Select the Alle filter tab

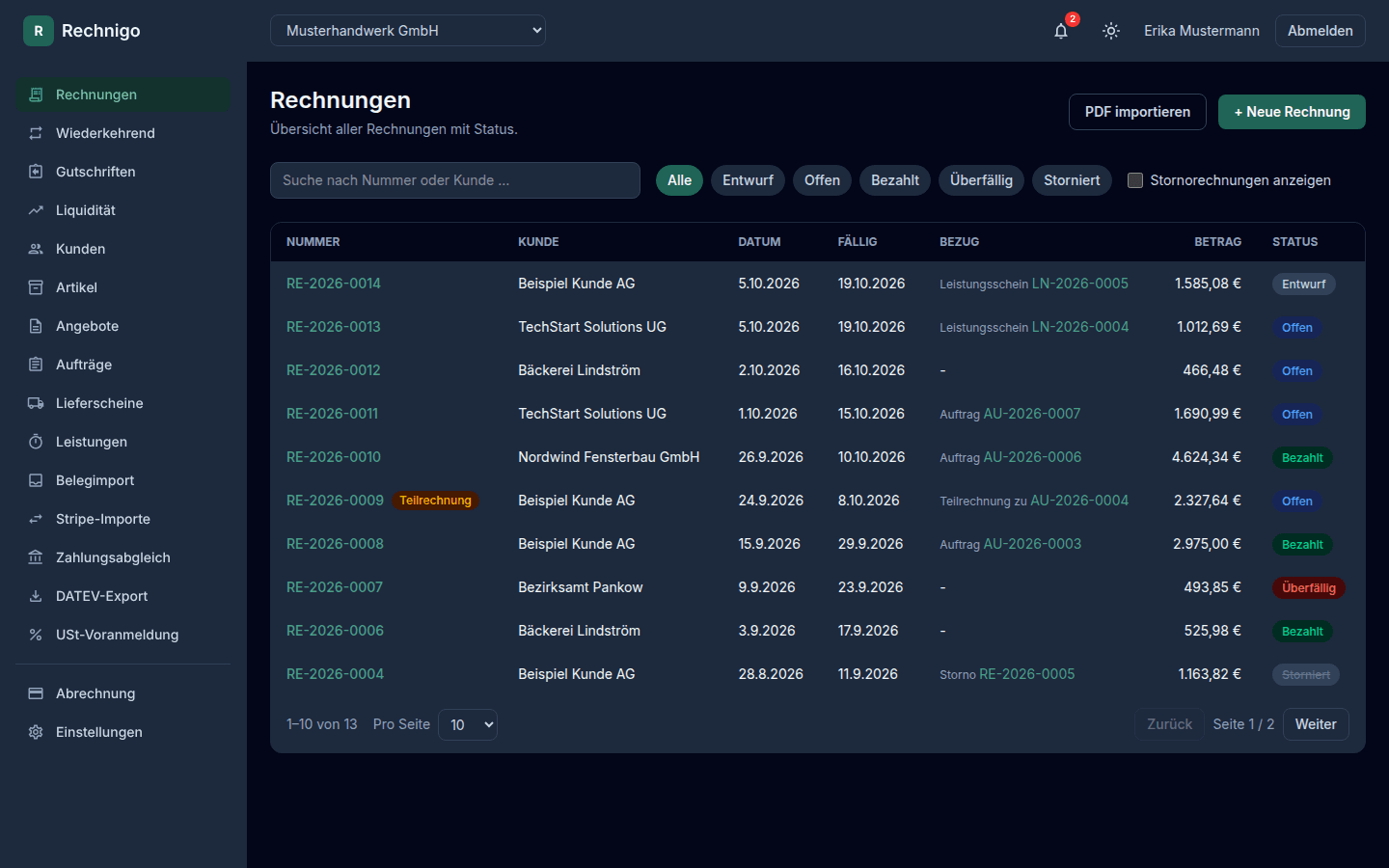(679, 180)
